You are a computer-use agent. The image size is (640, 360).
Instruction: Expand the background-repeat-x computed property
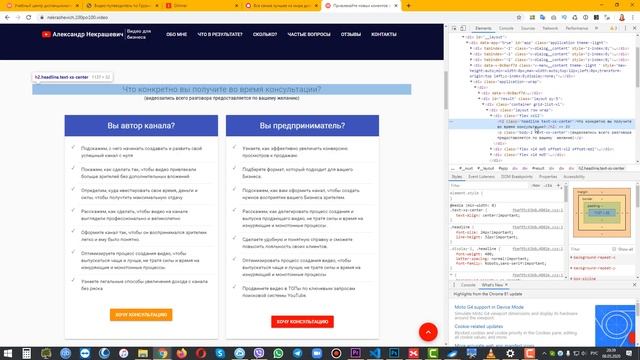(x=571, y=258)
